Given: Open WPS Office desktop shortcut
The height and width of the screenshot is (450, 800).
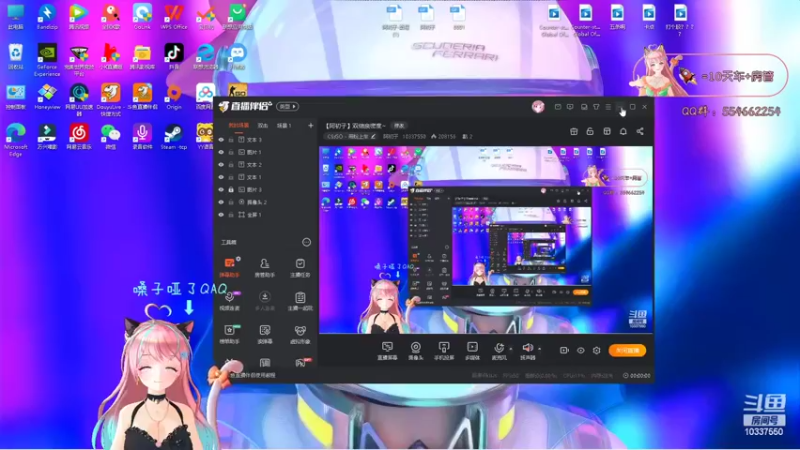Looking at the screenshot, I should click(x=173, y=17).
